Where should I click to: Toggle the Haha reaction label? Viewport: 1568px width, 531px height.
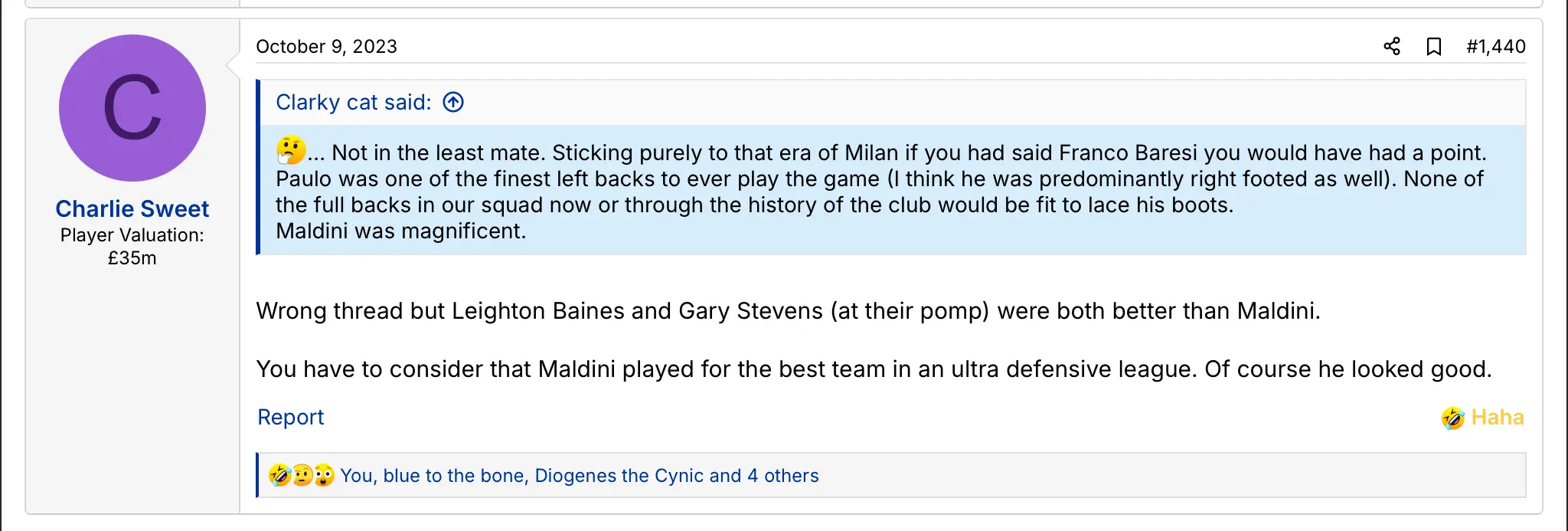[x=1497, y=418]
